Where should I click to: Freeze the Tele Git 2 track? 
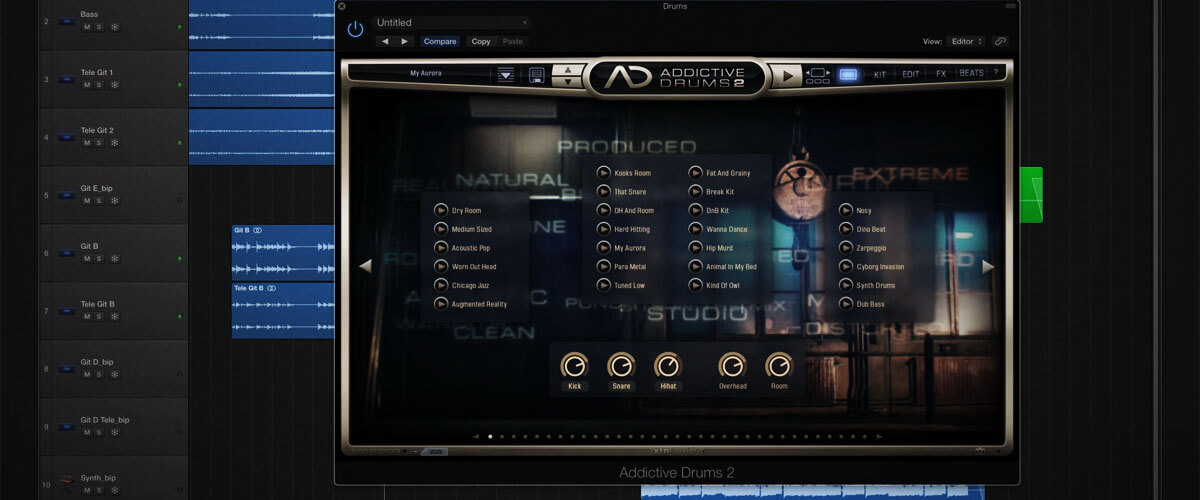coord(114,143)
